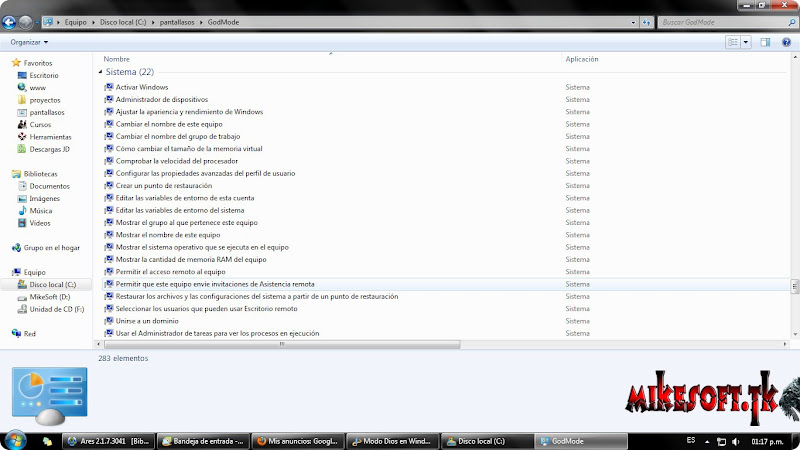Click the 01:17 p.m. taskbar clock
800x450 pixels.
[767, 441]
